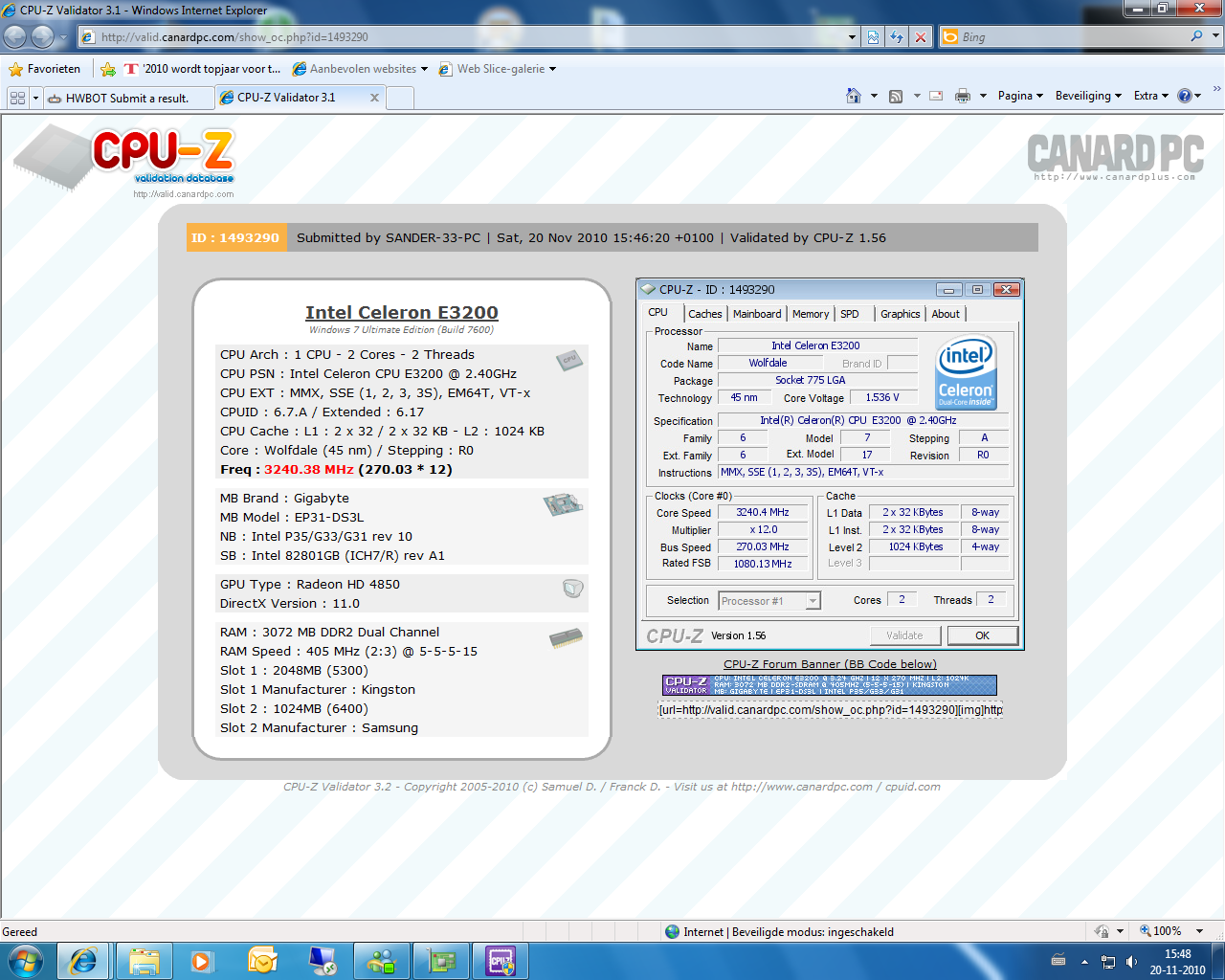Launch Windows Media Player from the taskbar
This screenshot has width=1225, height=980.
point(202,961)
